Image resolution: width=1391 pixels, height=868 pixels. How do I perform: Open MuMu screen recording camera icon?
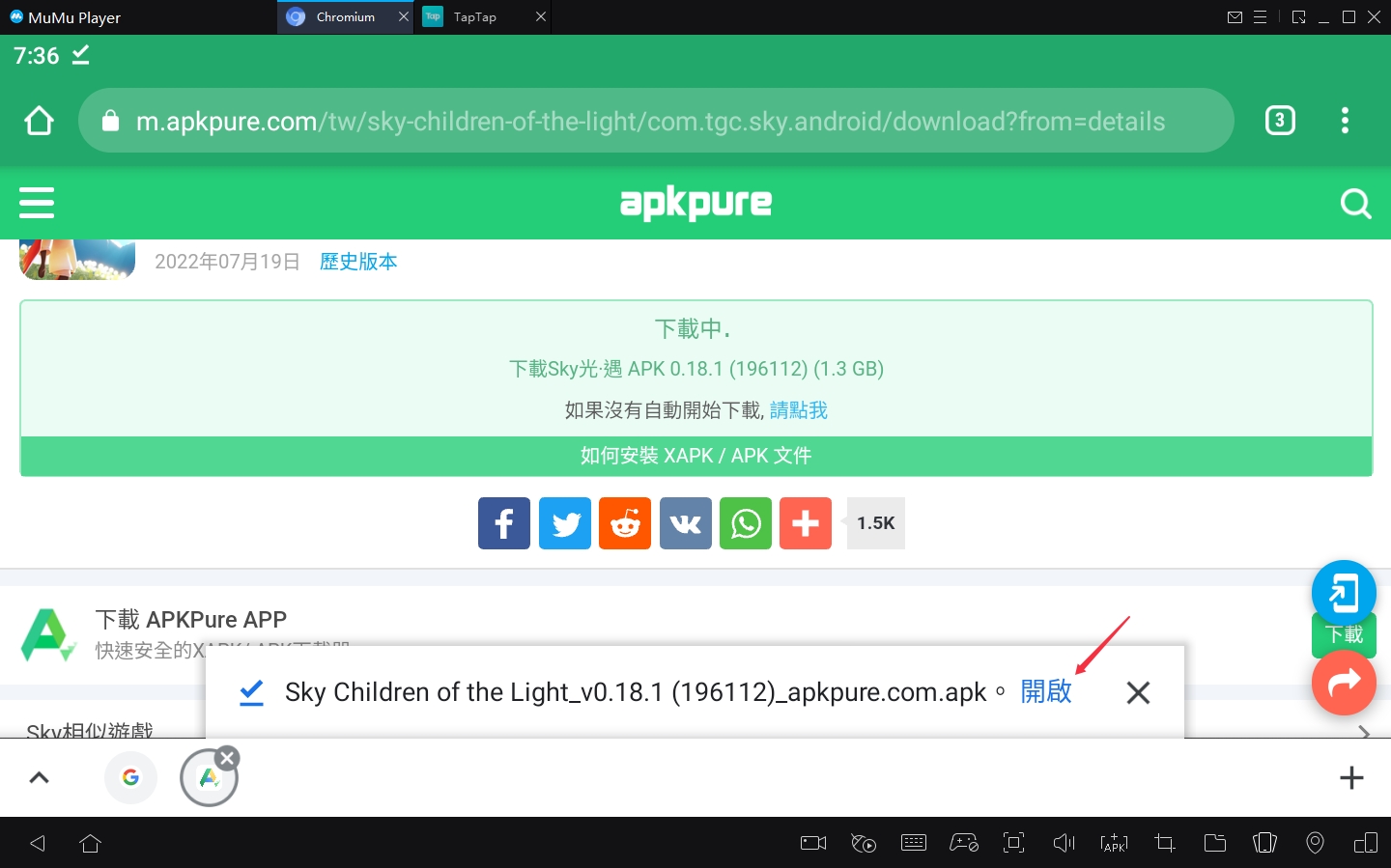[813, 843]
